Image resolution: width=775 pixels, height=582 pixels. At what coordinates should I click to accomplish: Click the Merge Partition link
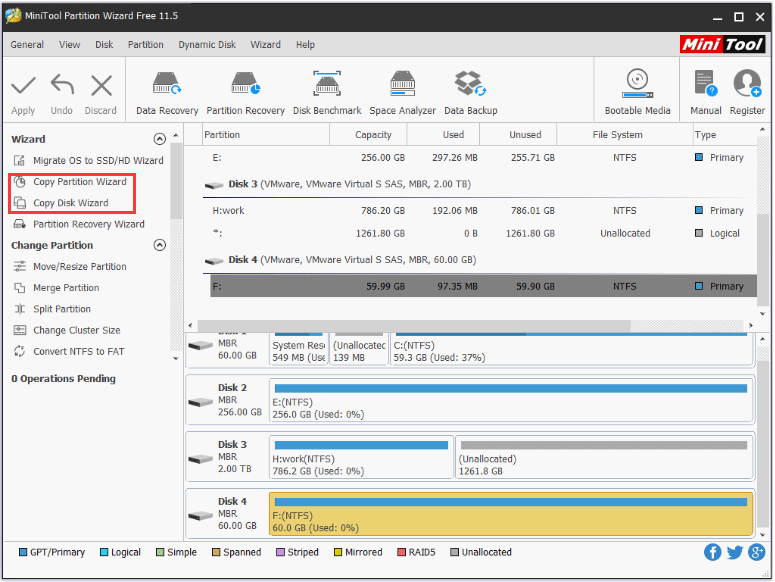point(66,288)
